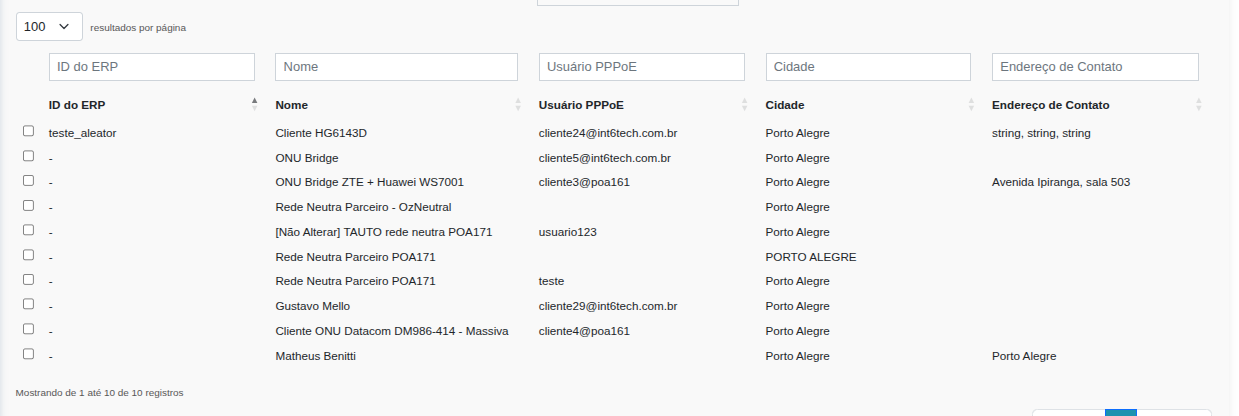Sort by Cidade column arrows
This screenshot has height=416, width=1239.
(971, 104)
